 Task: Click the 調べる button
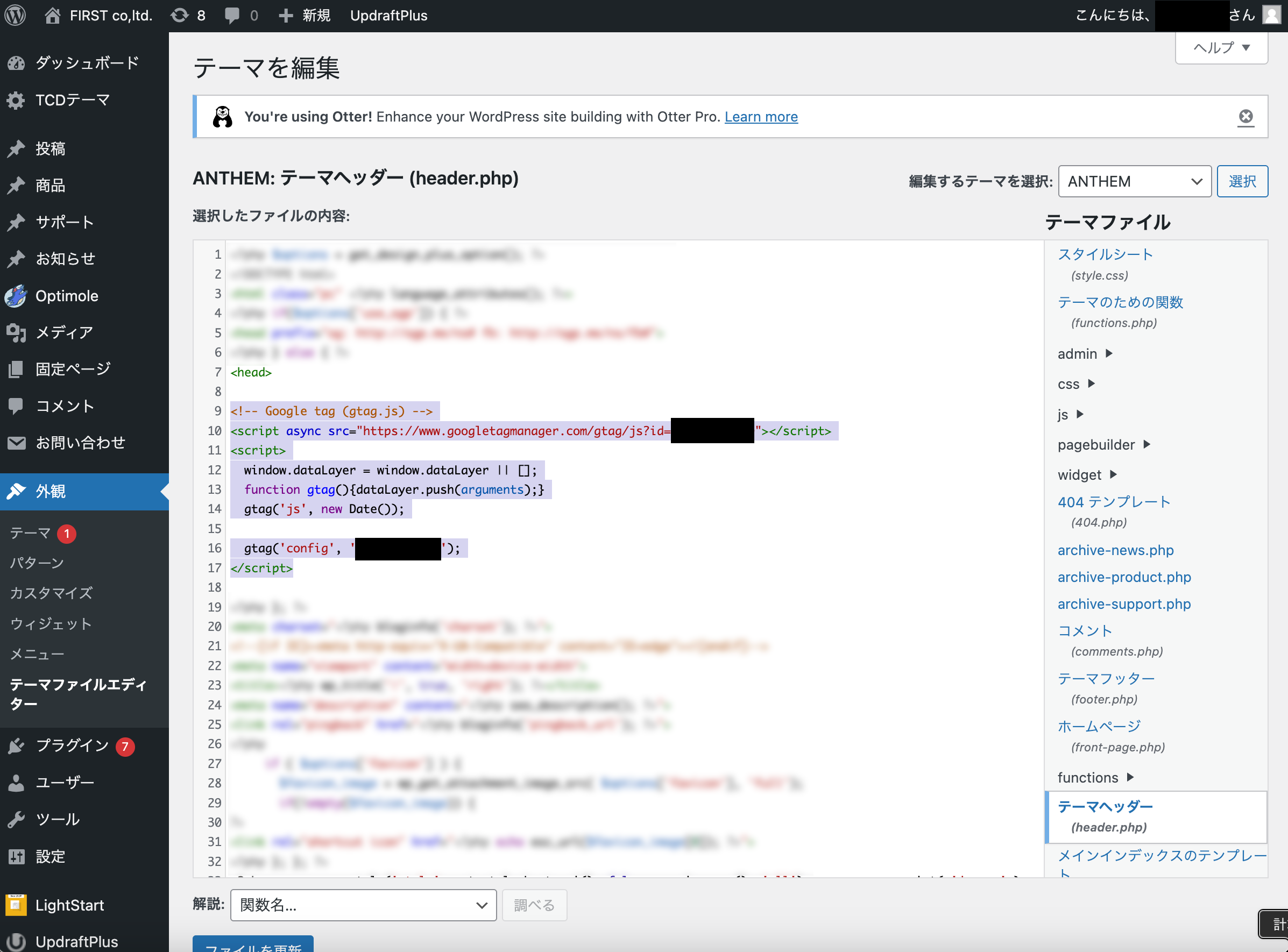click(x=534, y=905)
